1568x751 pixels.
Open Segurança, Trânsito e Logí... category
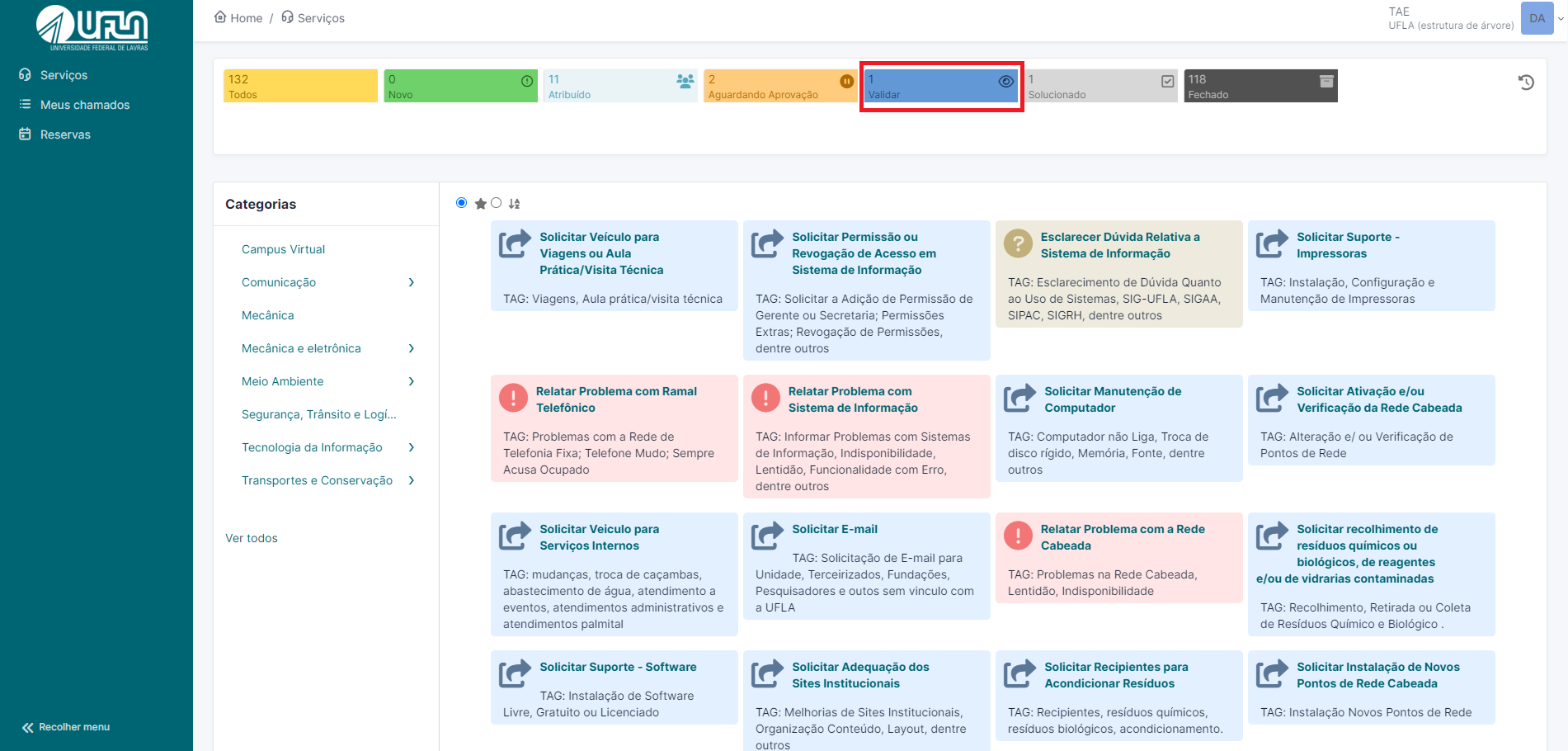point(319,414)
